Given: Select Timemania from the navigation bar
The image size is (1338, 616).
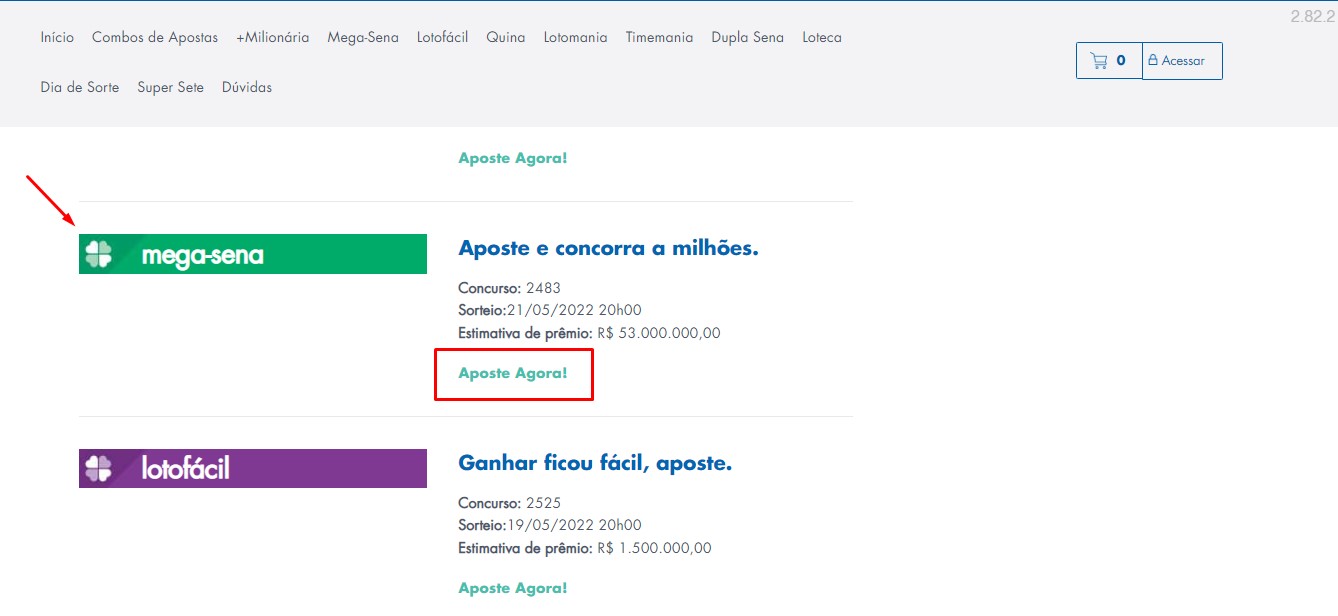Looking at the screenshot, I should 659,37.
